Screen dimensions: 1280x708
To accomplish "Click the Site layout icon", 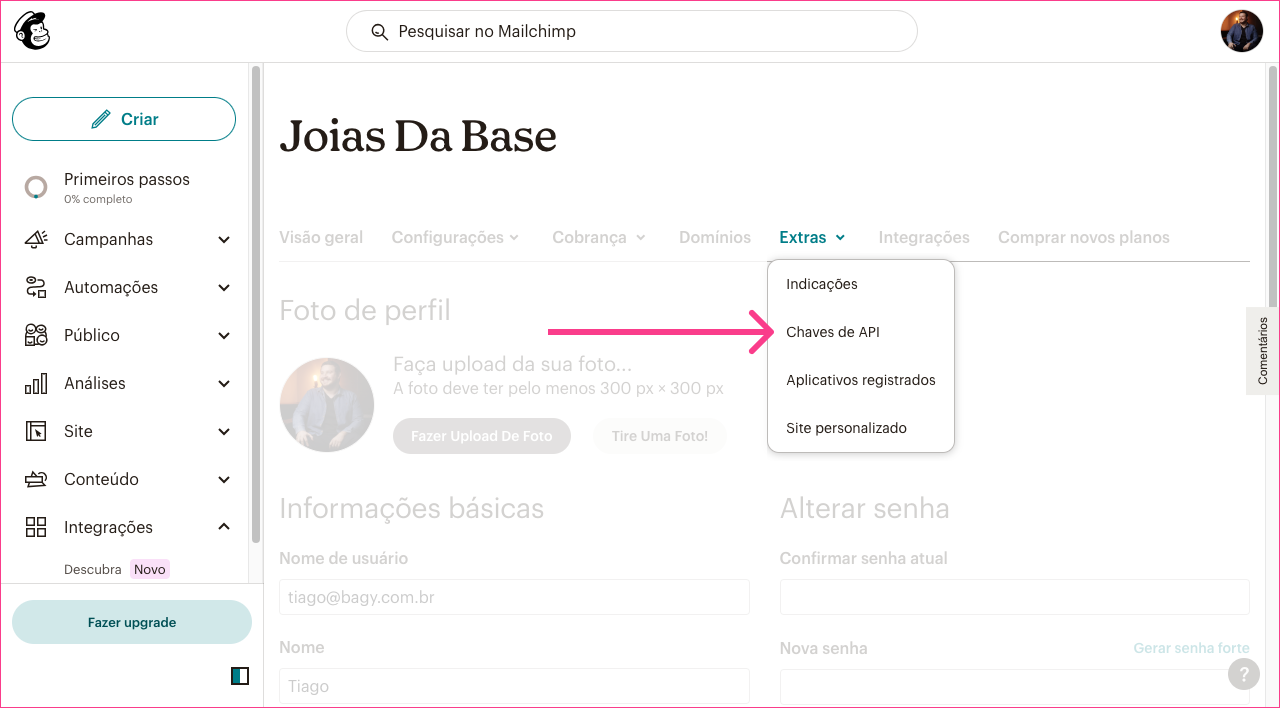I will pos(36,431).
